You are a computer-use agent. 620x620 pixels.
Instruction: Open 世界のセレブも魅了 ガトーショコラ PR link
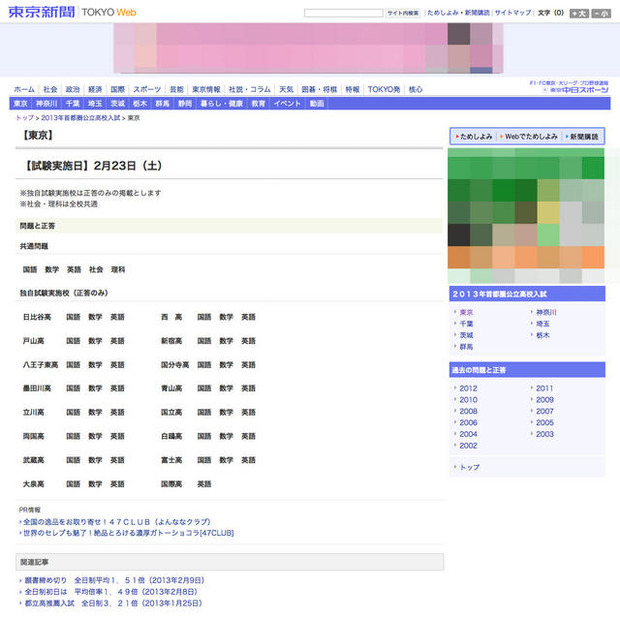129,533
